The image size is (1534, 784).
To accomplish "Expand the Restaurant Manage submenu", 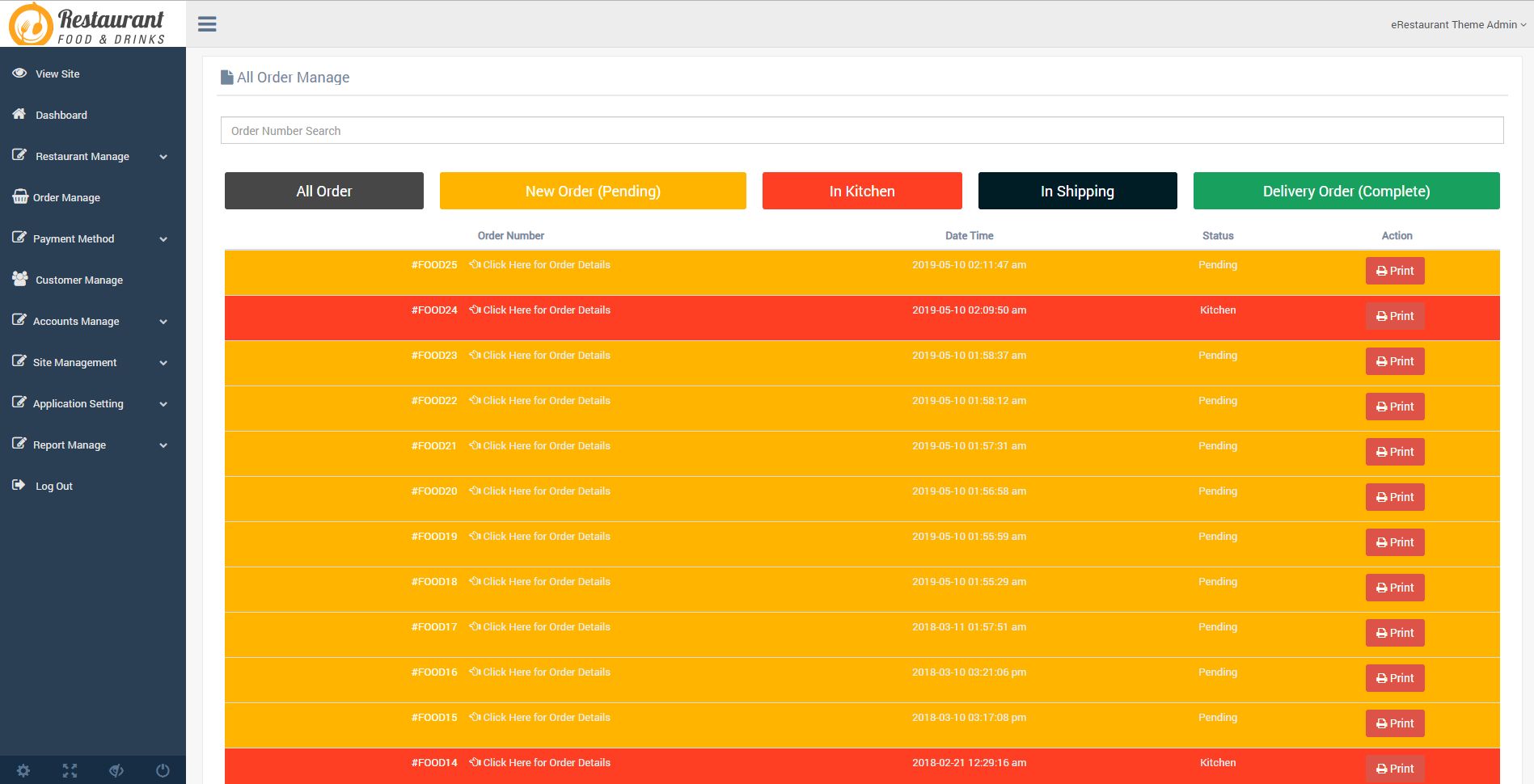I will coord(163,157).
